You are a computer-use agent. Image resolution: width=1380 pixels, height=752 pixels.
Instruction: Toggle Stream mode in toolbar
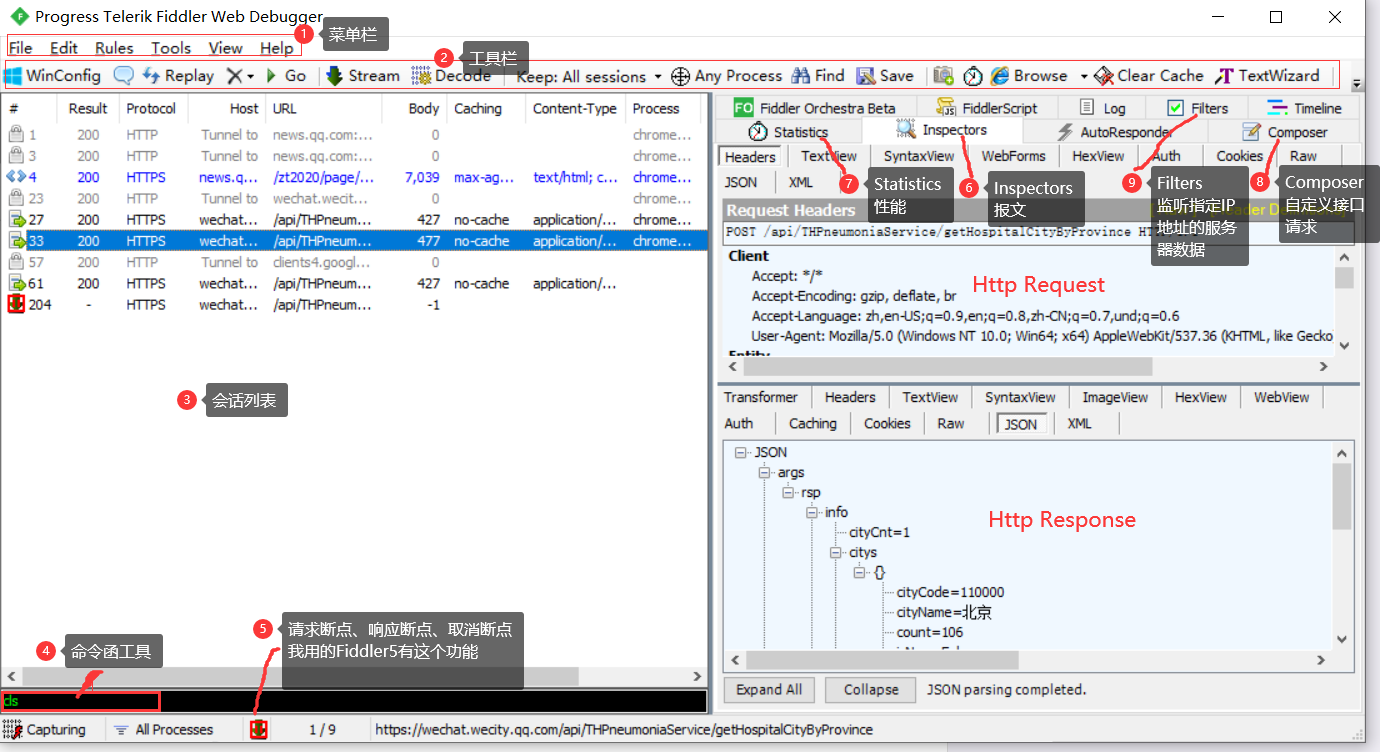pos(363,76)
